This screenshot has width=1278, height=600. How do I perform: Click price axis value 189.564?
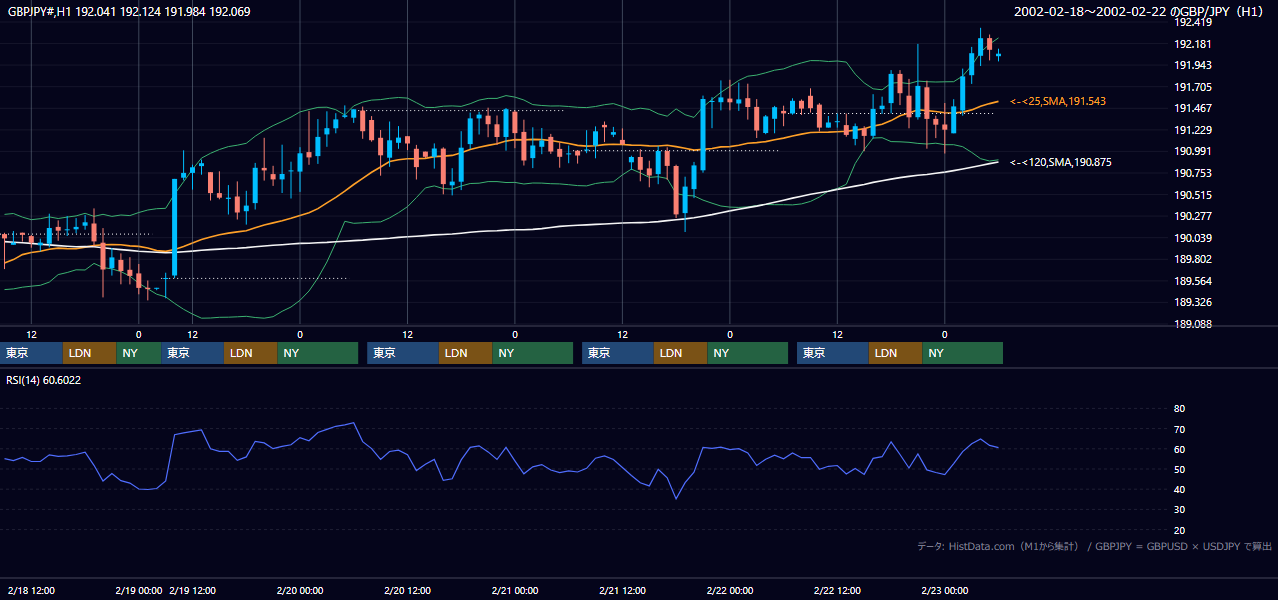pyautogui.click(x=1192, y=281)
